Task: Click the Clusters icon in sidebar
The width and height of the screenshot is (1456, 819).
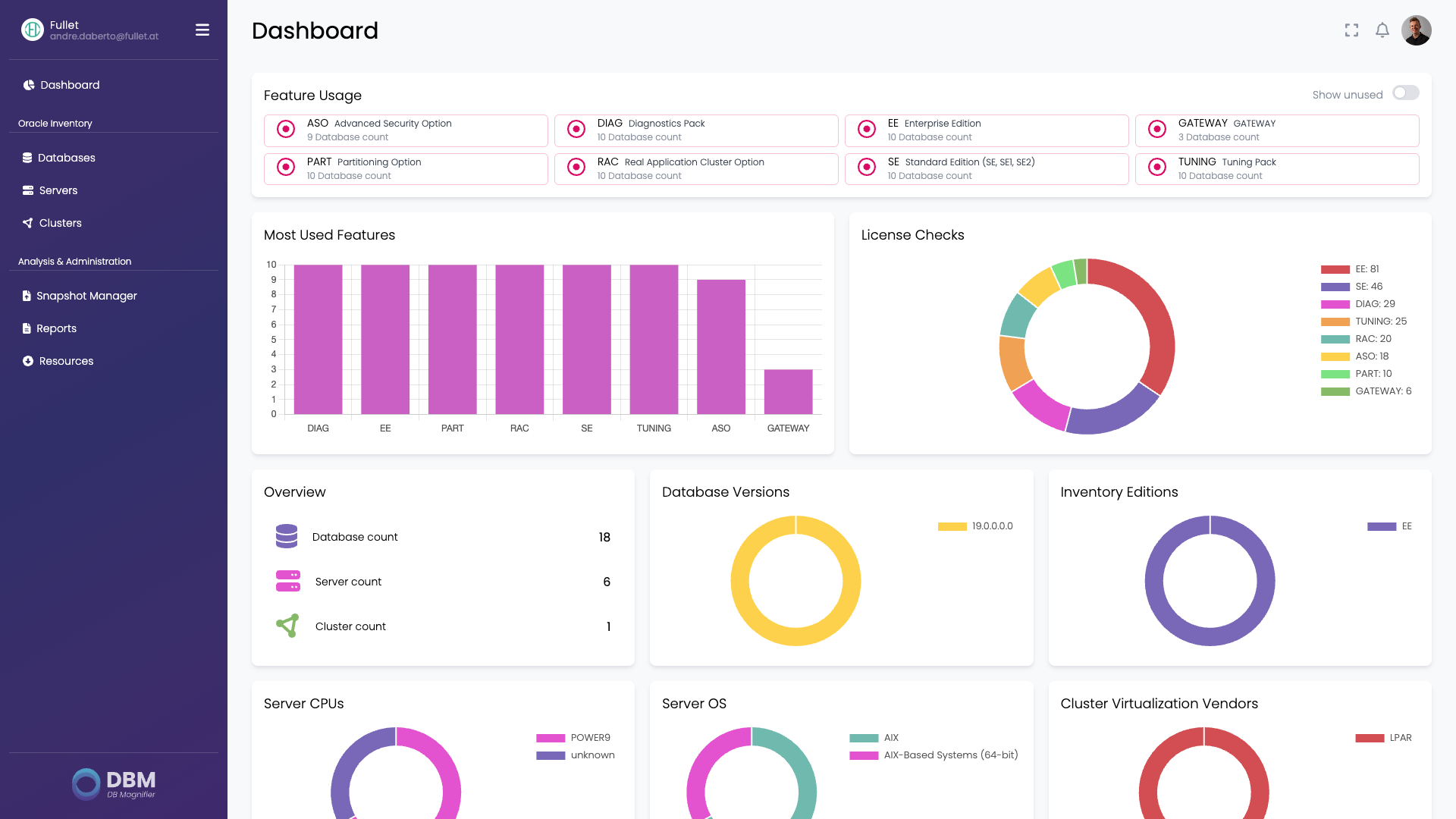Action: pyautogui.click(x=28, y=223)
